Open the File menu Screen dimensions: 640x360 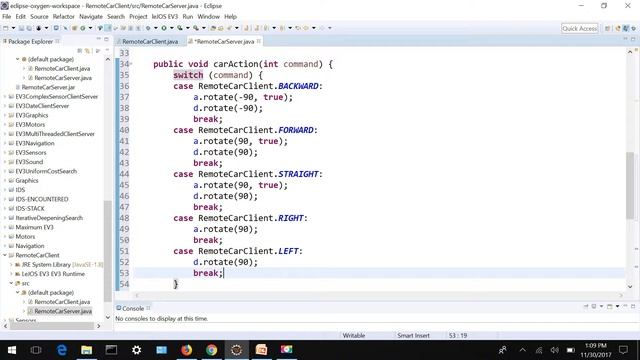[x=7, y=17]
